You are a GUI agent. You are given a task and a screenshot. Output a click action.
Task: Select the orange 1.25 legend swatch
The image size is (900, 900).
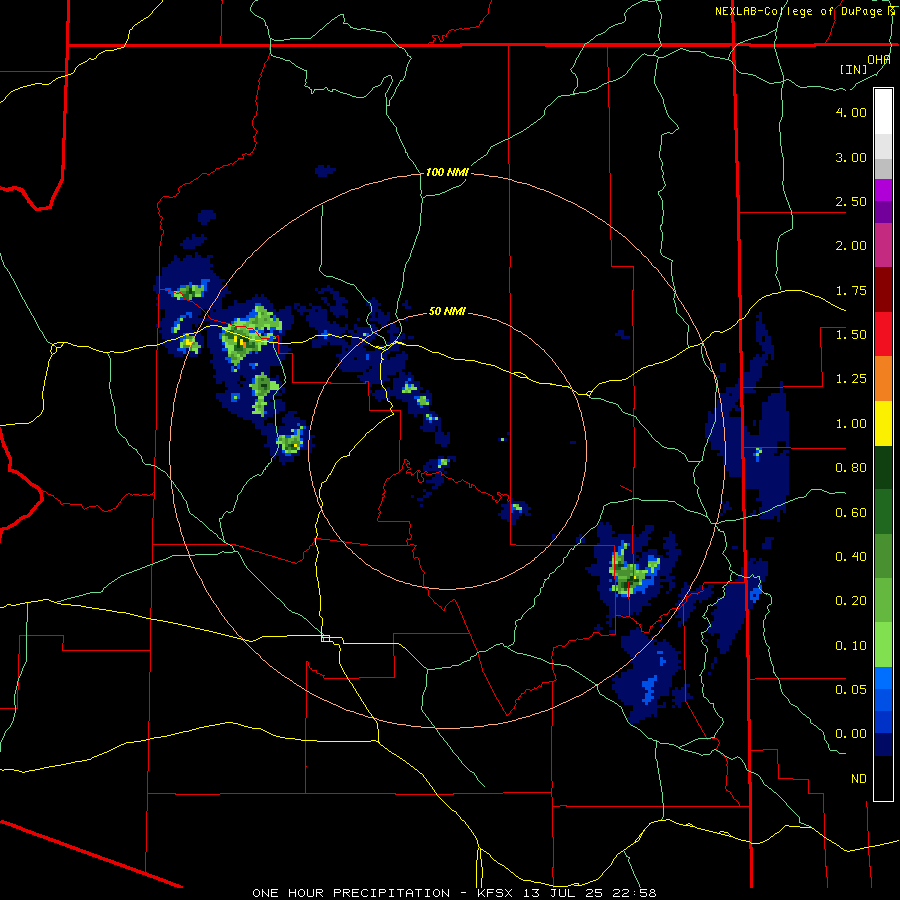(x=883, y=379)
